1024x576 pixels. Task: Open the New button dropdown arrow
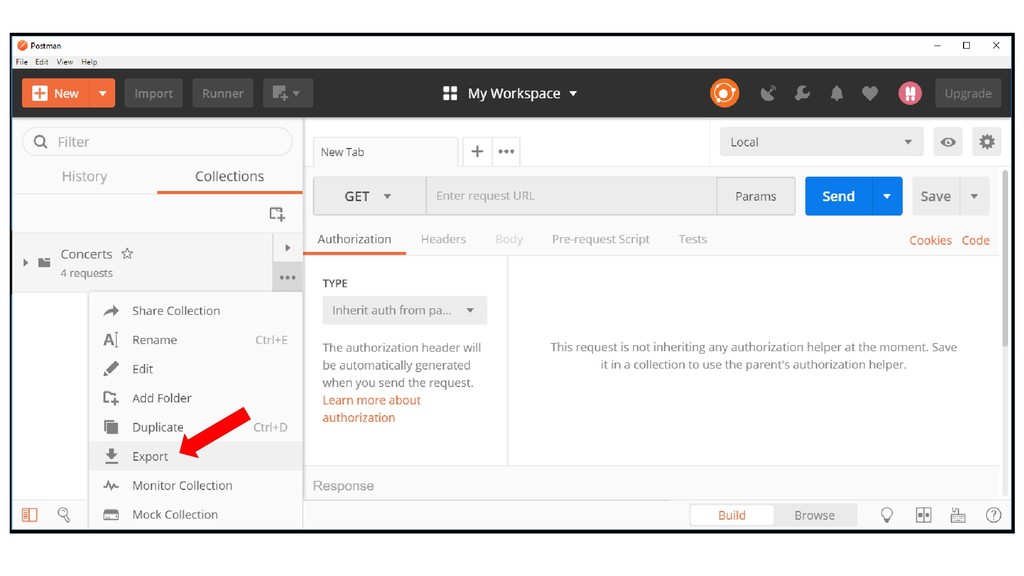(x=103, y=93)
